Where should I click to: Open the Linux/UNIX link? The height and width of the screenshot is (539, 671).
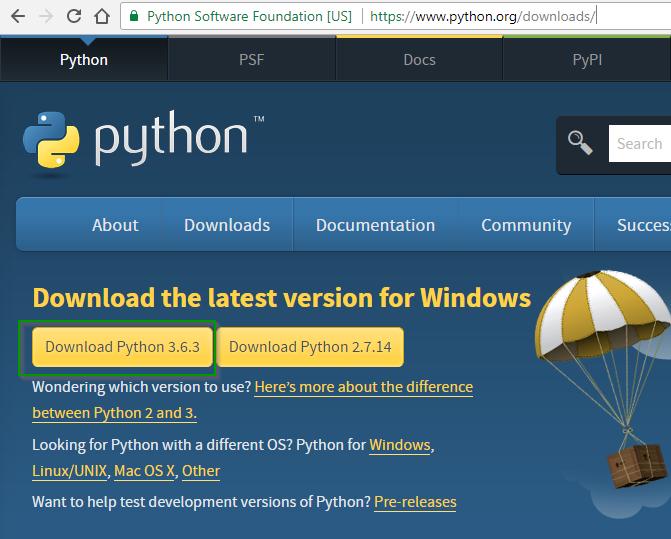point(69,471)
